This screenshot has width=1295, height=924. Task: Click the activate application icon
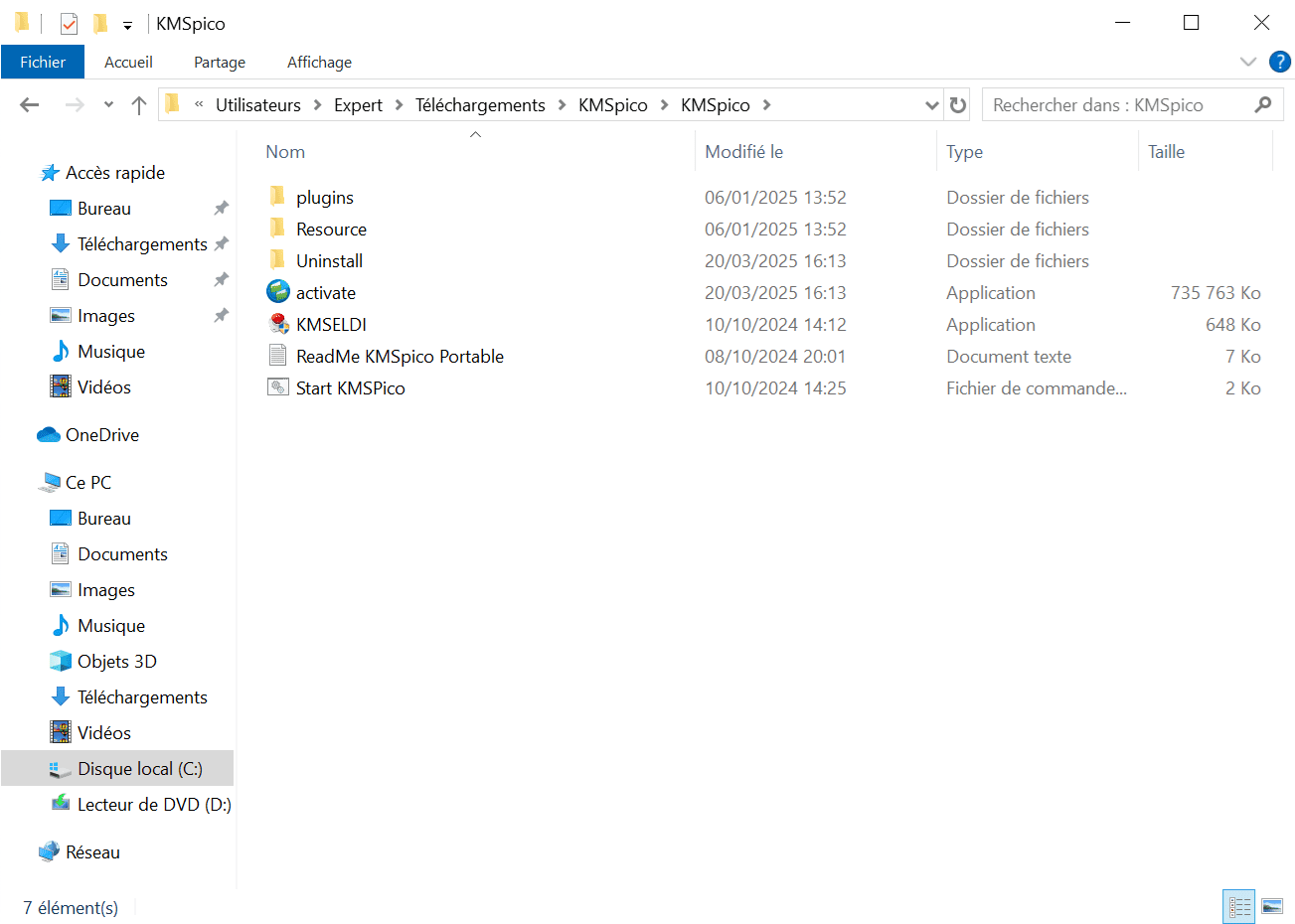coord(278,292)
